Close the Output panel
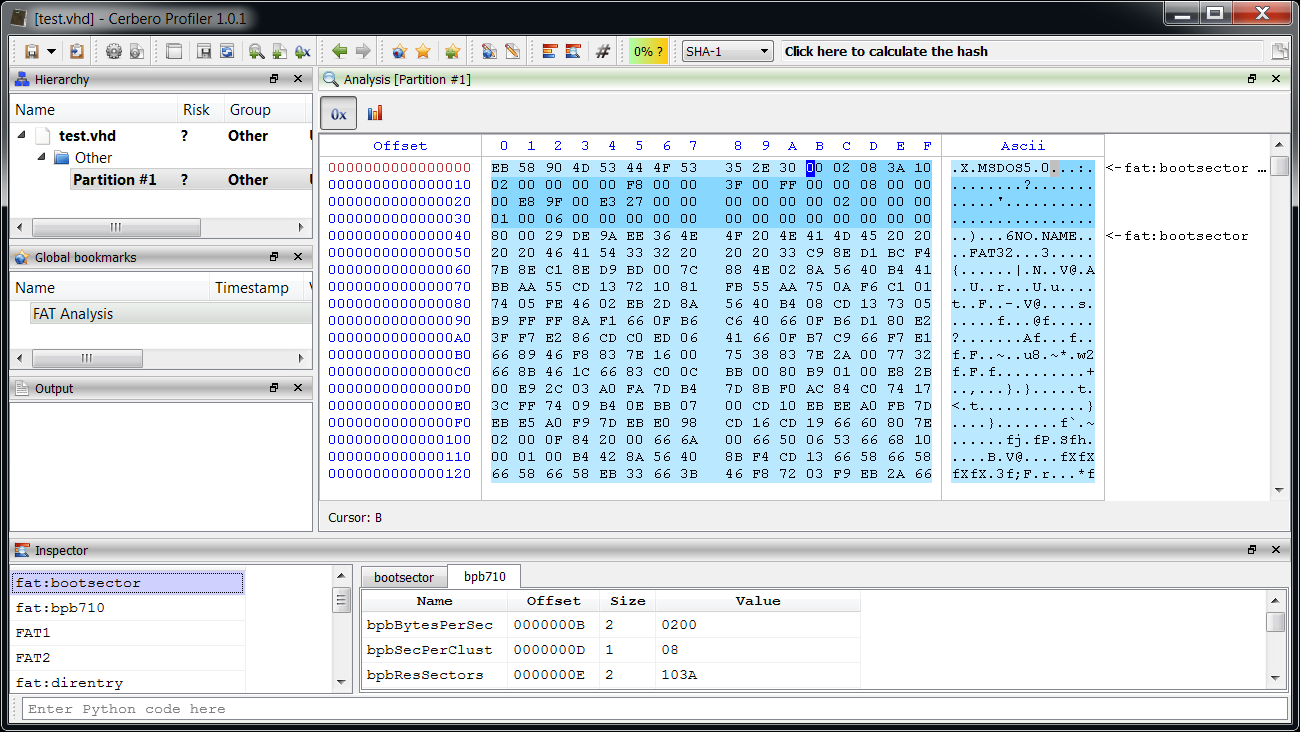The image size is (1300, 732). (x=297, y=388)
